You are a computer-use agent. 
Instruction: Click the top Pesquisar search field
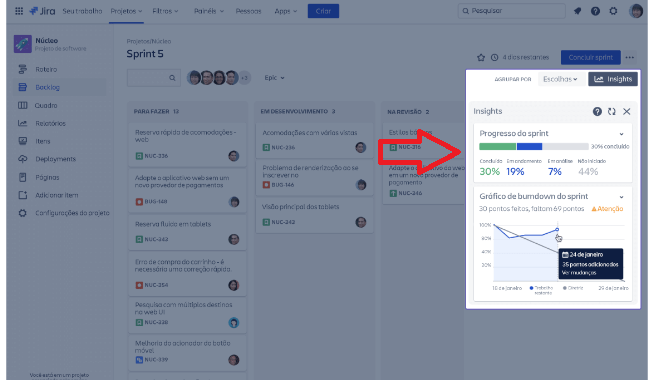(x=511, y=11)
